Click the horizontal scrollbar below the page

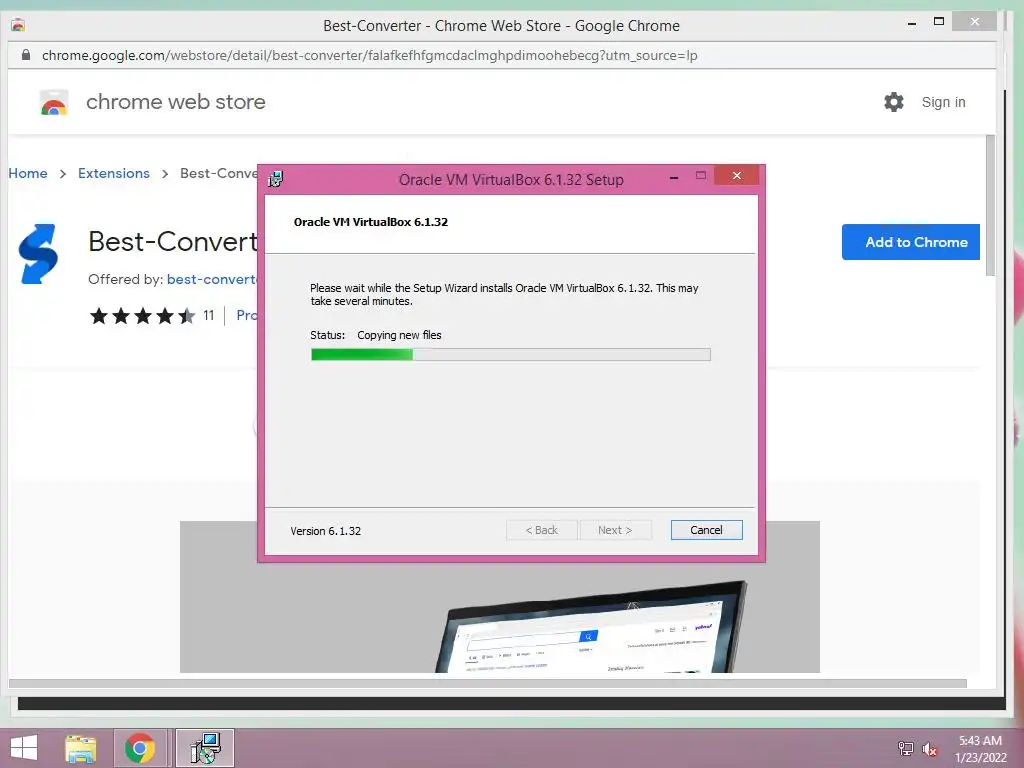coord(488,683)
